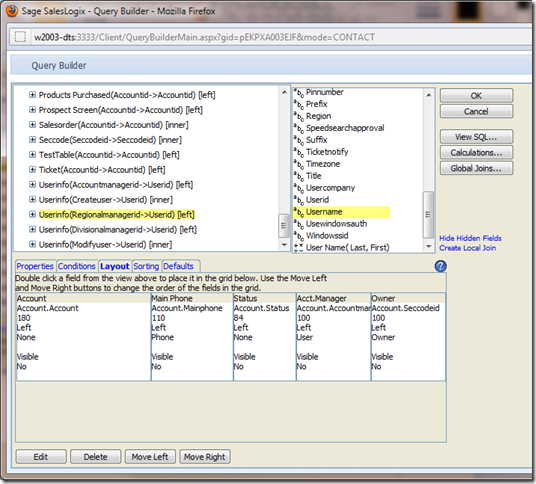
Task: Select User Name( Last, First) field
Action: coord(348,247)
